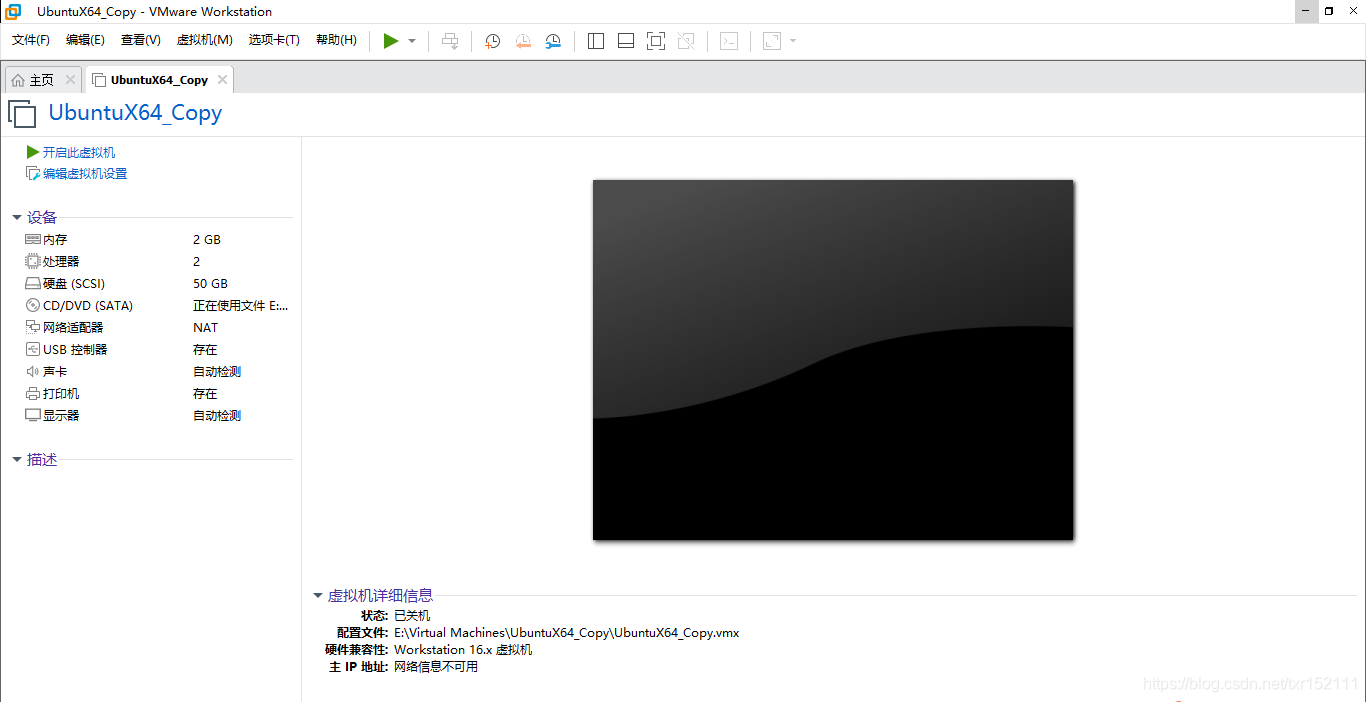Take a snapshot with the clock-plus icon
1366x702 pixels.
click(x=492, y=41)
